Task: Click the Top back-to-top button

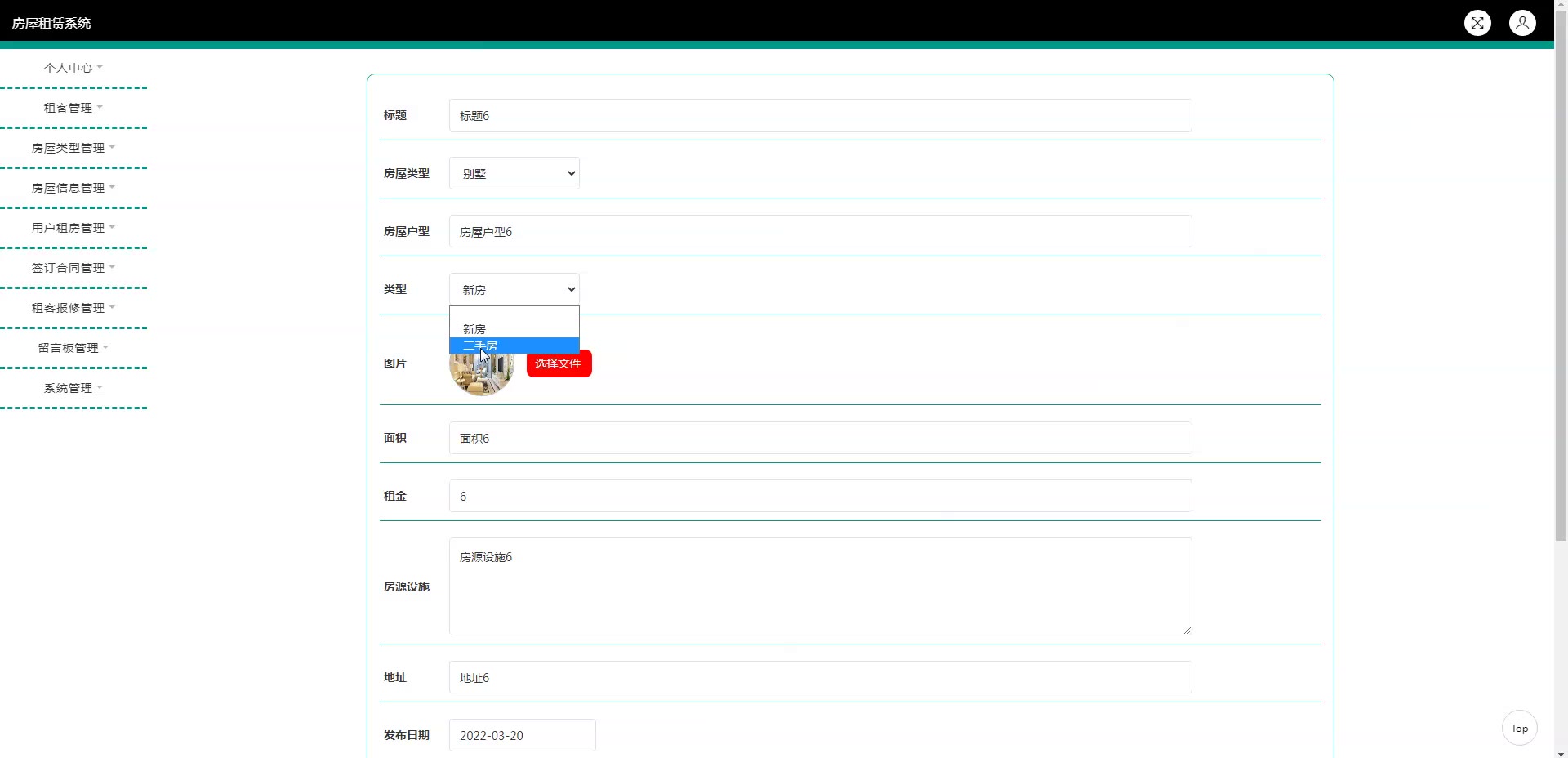Action: tap(1519, 728)
